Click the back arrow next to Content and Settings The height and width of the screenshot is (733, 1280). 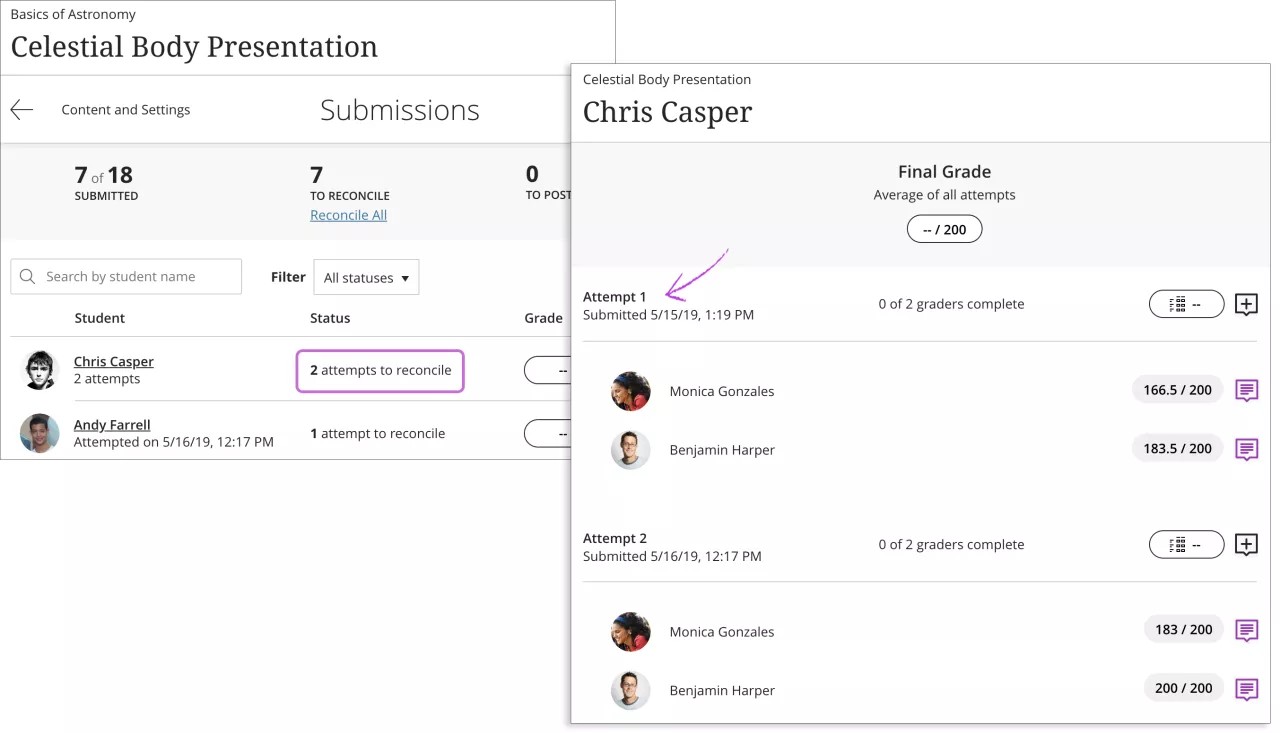click(21, 110)
